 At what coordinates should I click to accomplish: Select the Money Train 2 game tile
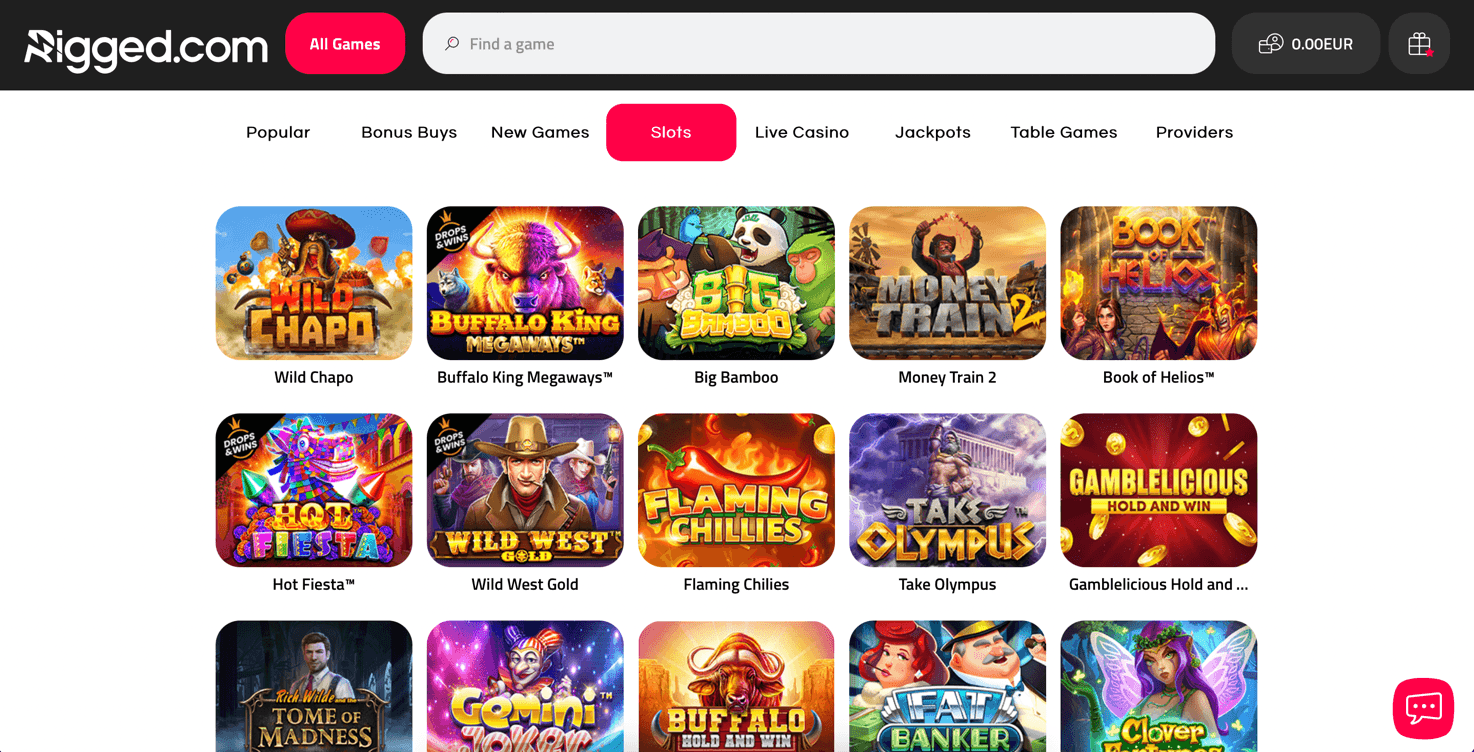[947, 283]
